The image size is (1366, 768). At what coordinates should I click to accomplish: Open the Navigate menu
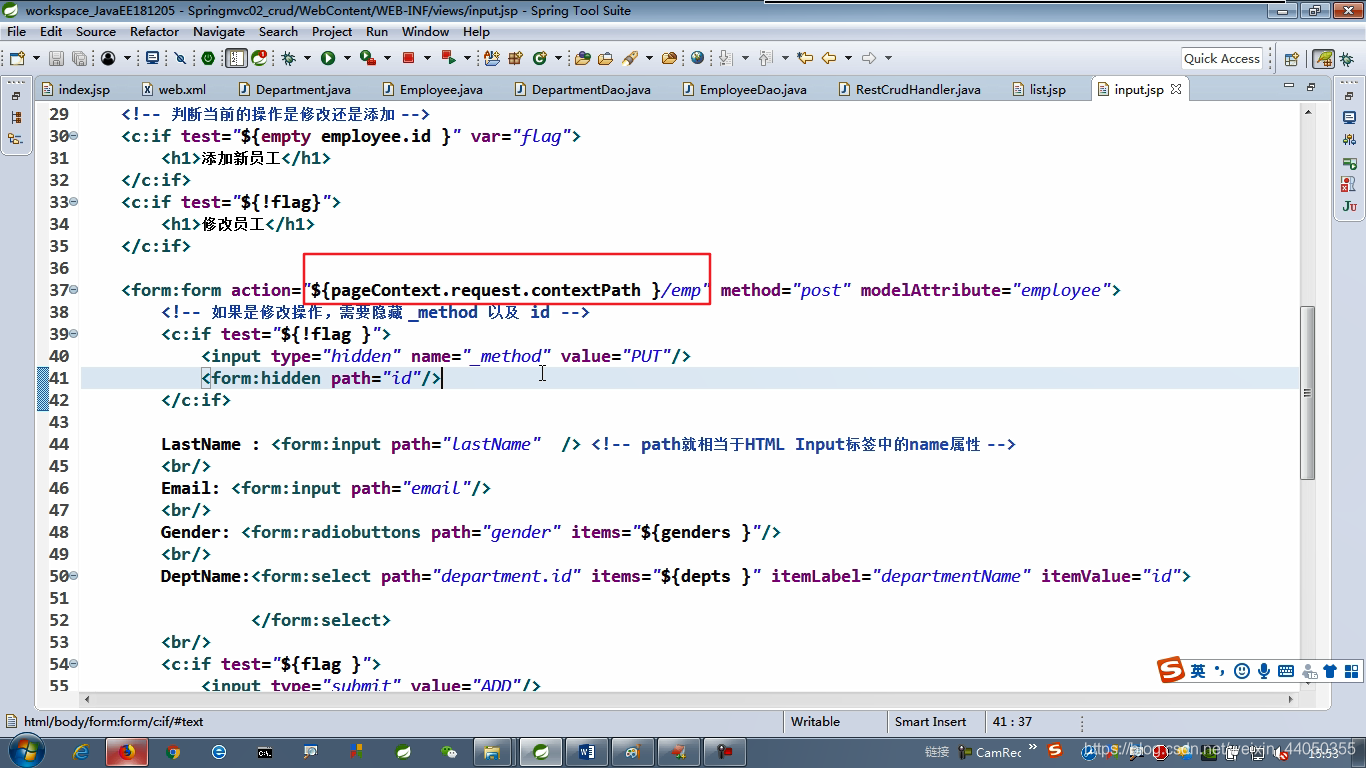pyautogui.click(x=219, y=31)
